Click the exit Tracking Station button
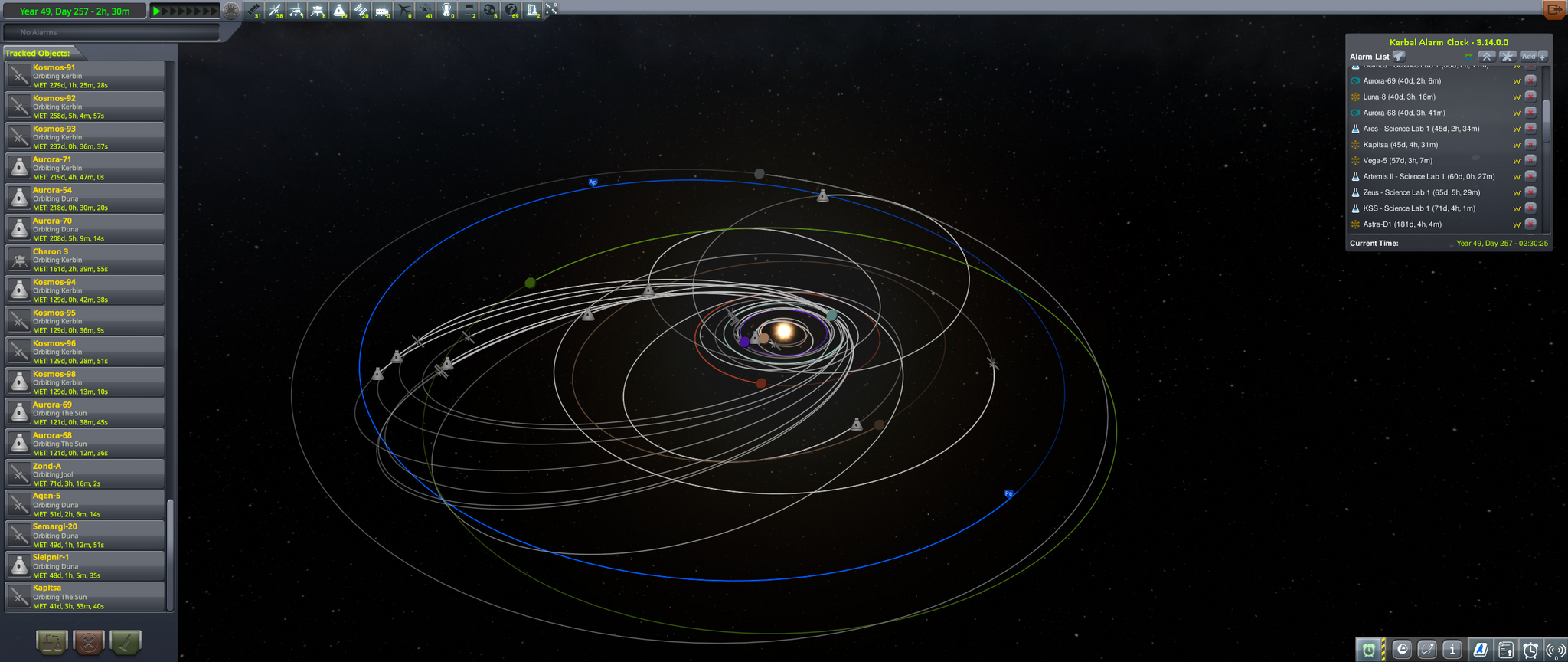 (1554, 10)
